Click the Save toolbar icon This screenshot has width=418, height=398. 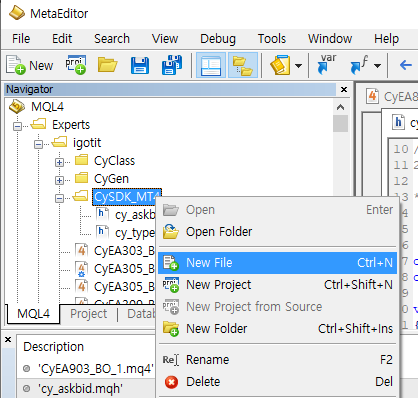click(x=140, y=65)
